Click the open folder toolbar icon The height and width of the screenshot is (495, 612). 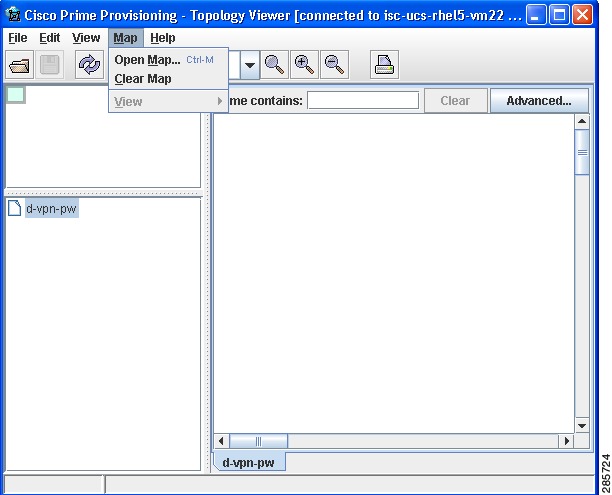(19, 64)
